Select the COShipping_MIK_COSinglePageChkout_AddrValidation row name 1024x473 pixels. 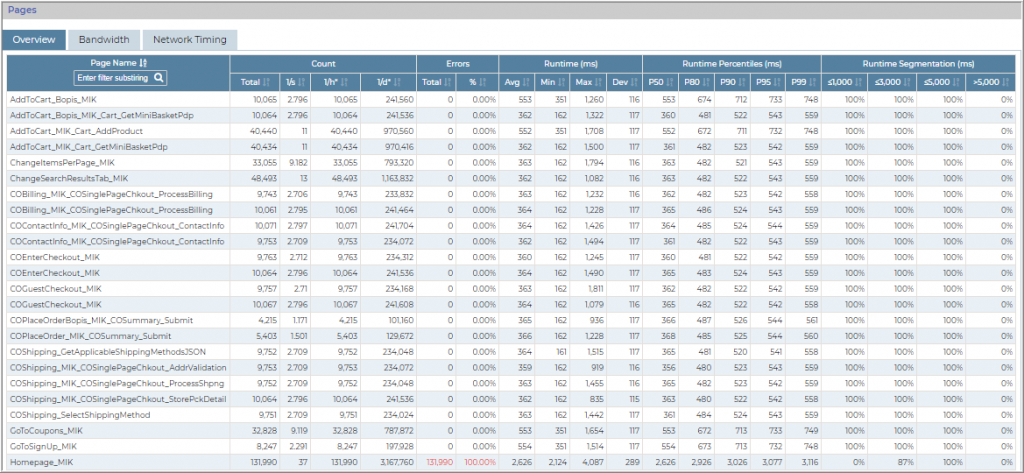[118, 367]
